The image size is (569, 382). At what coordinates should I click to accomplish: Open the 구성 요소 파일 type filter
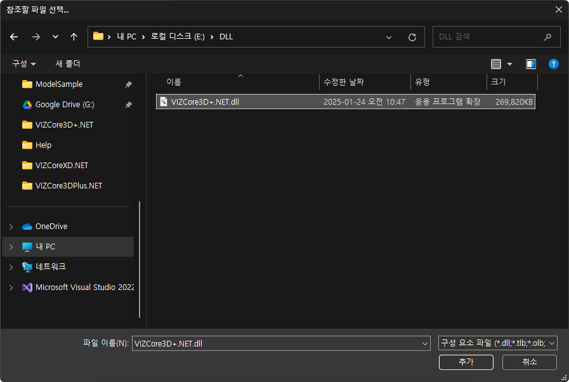point(498,343)
